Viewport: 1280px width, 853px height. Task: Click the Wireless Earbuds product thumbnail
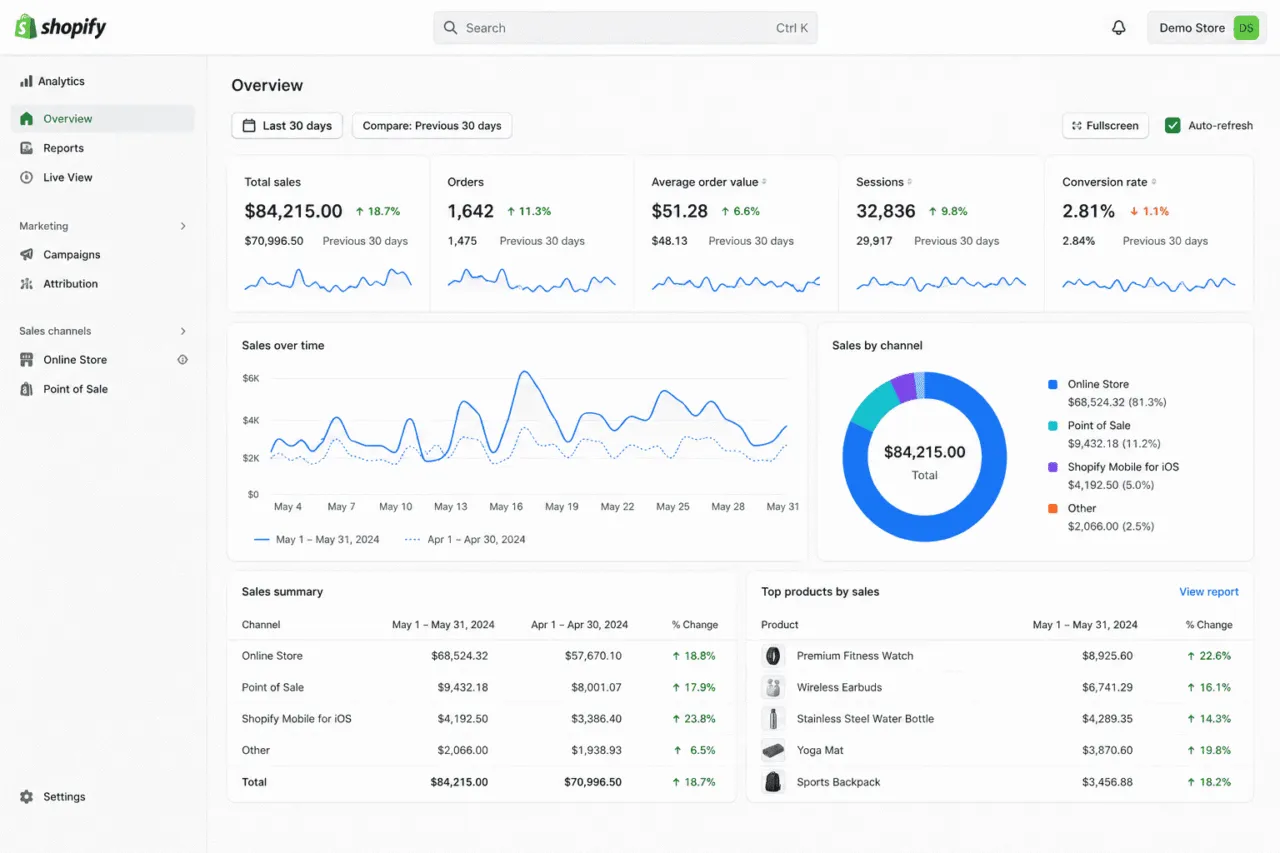point(773,687)
